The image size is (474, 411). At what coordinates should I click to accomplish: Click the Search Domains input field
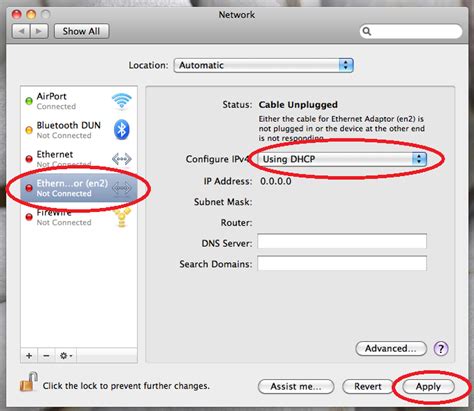(342, 263)
